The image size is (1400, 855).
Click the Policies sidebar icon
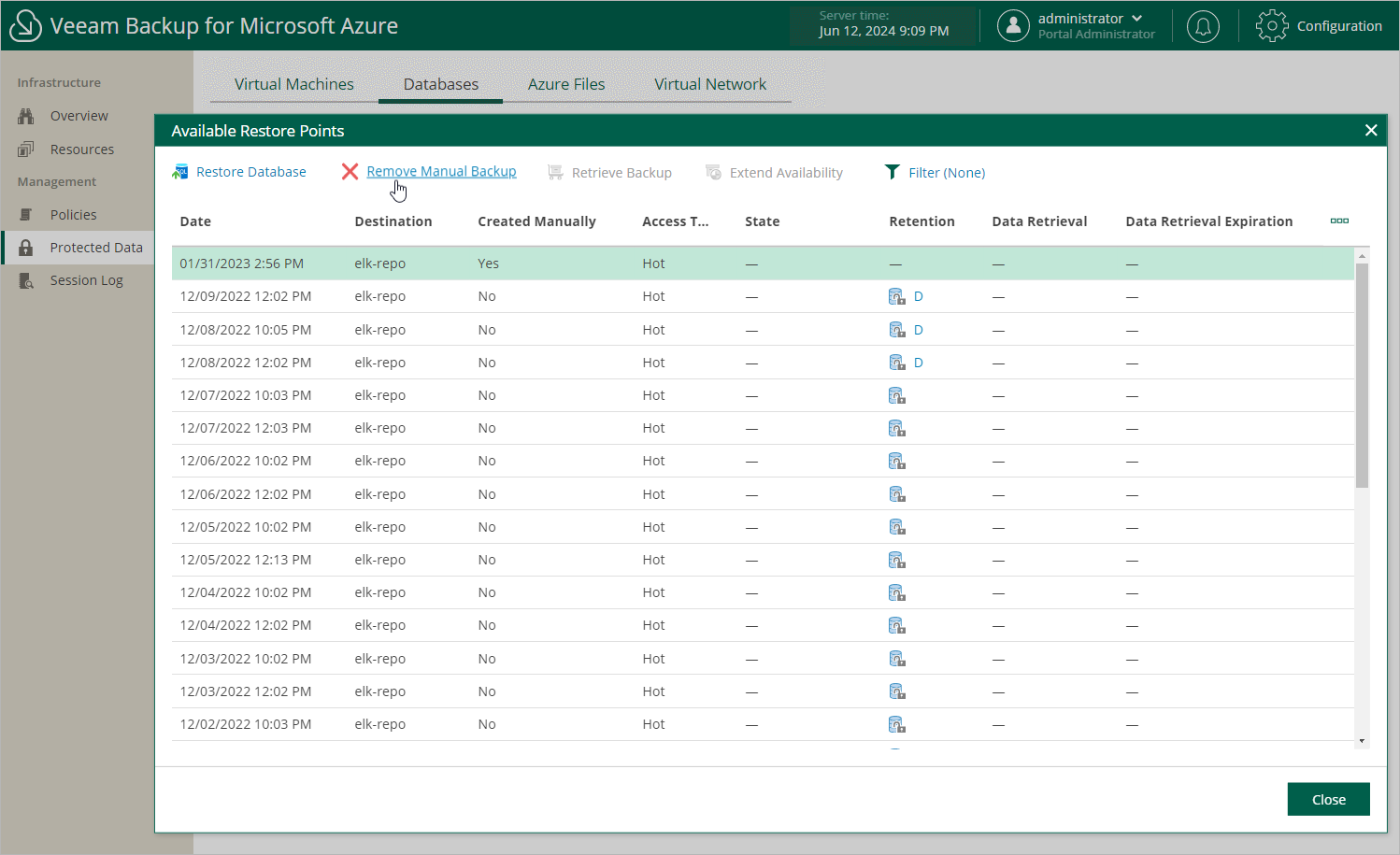[x=26, y=215]
